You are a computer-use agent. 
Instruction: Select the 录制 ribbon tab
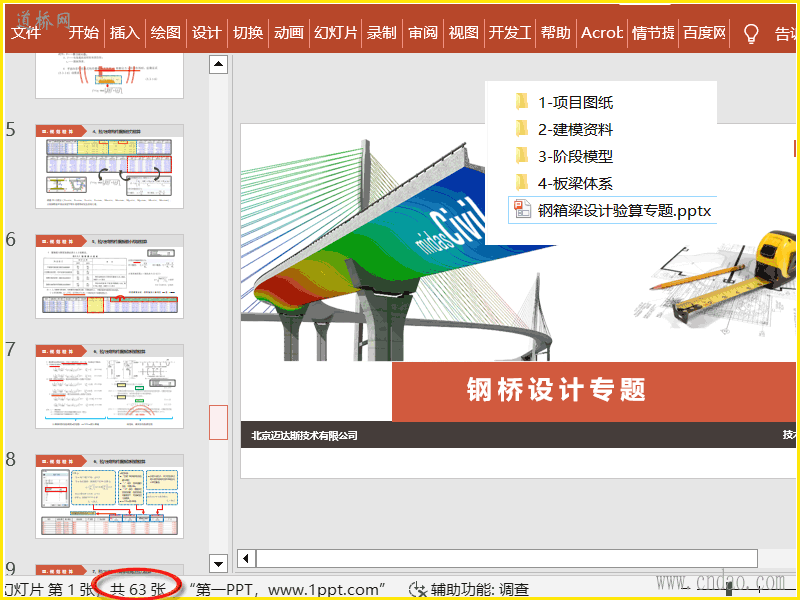click(382, 33)
